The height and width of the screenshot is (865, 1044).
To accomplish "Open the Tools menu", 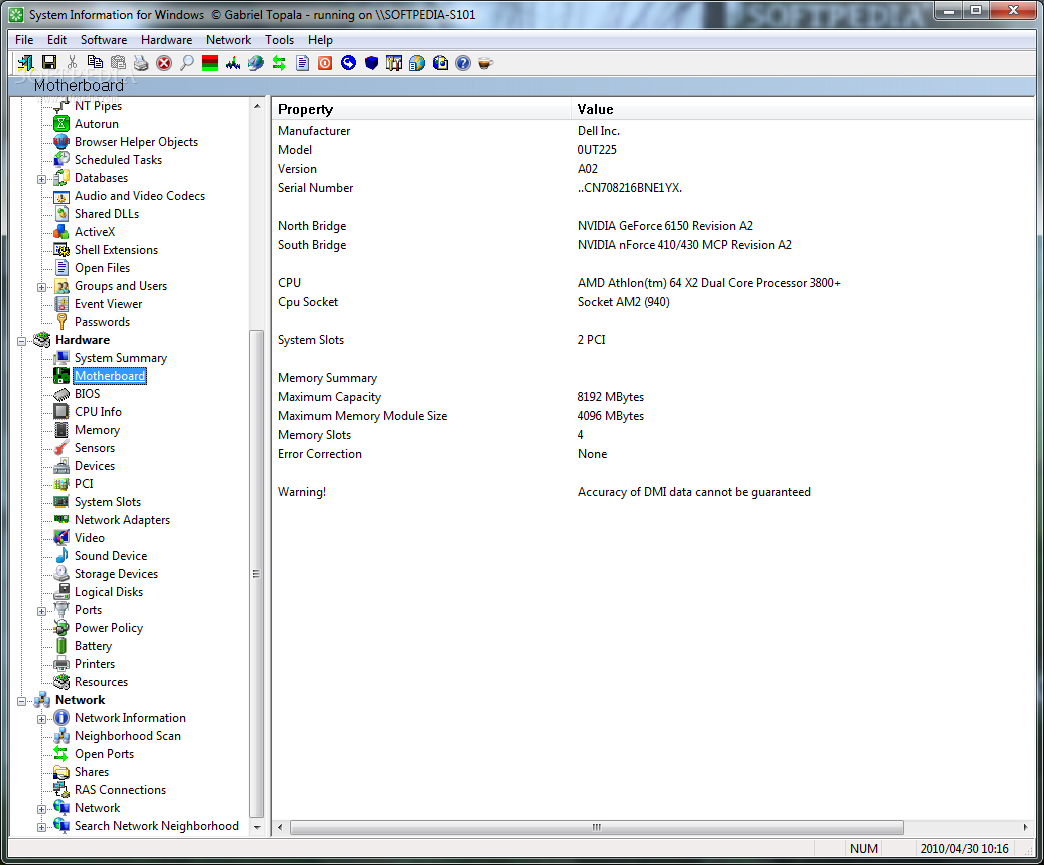I will click(x=280, y=40).
